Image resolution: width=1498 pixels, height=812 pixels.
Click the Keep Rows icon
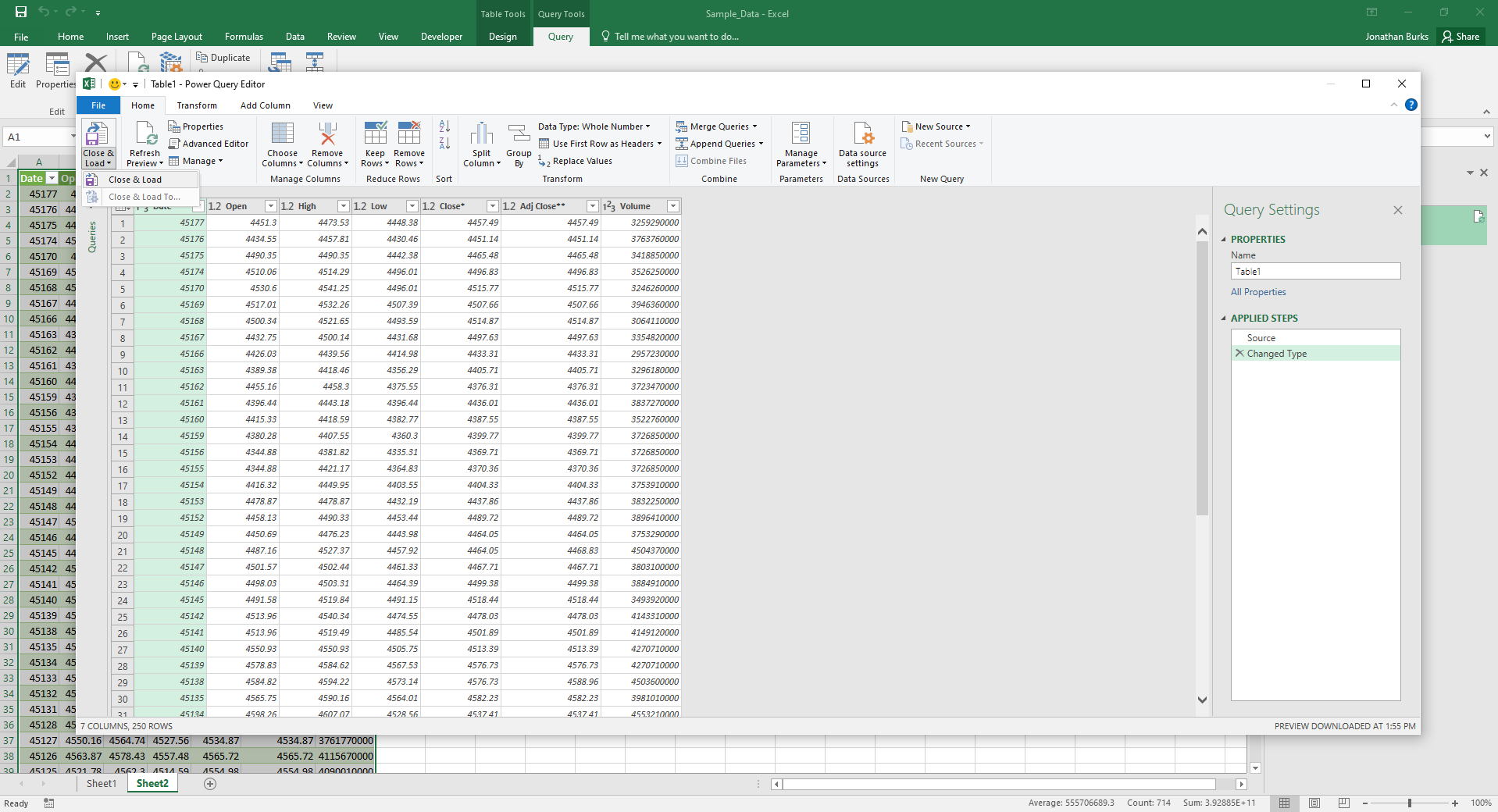pos(375,134)
